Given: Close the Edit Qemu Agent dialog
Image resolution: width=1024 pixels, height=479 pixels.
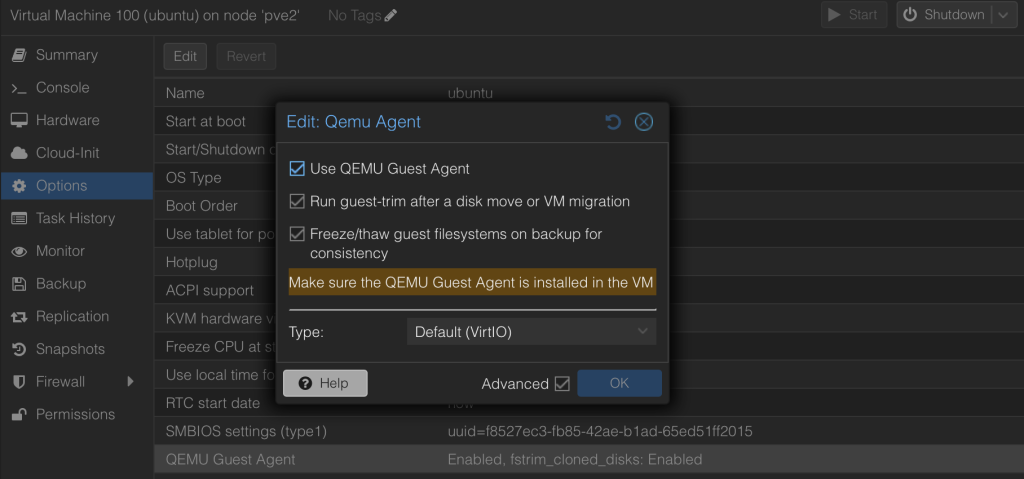Looking at the screenshot, I should (x=644, y=122).
